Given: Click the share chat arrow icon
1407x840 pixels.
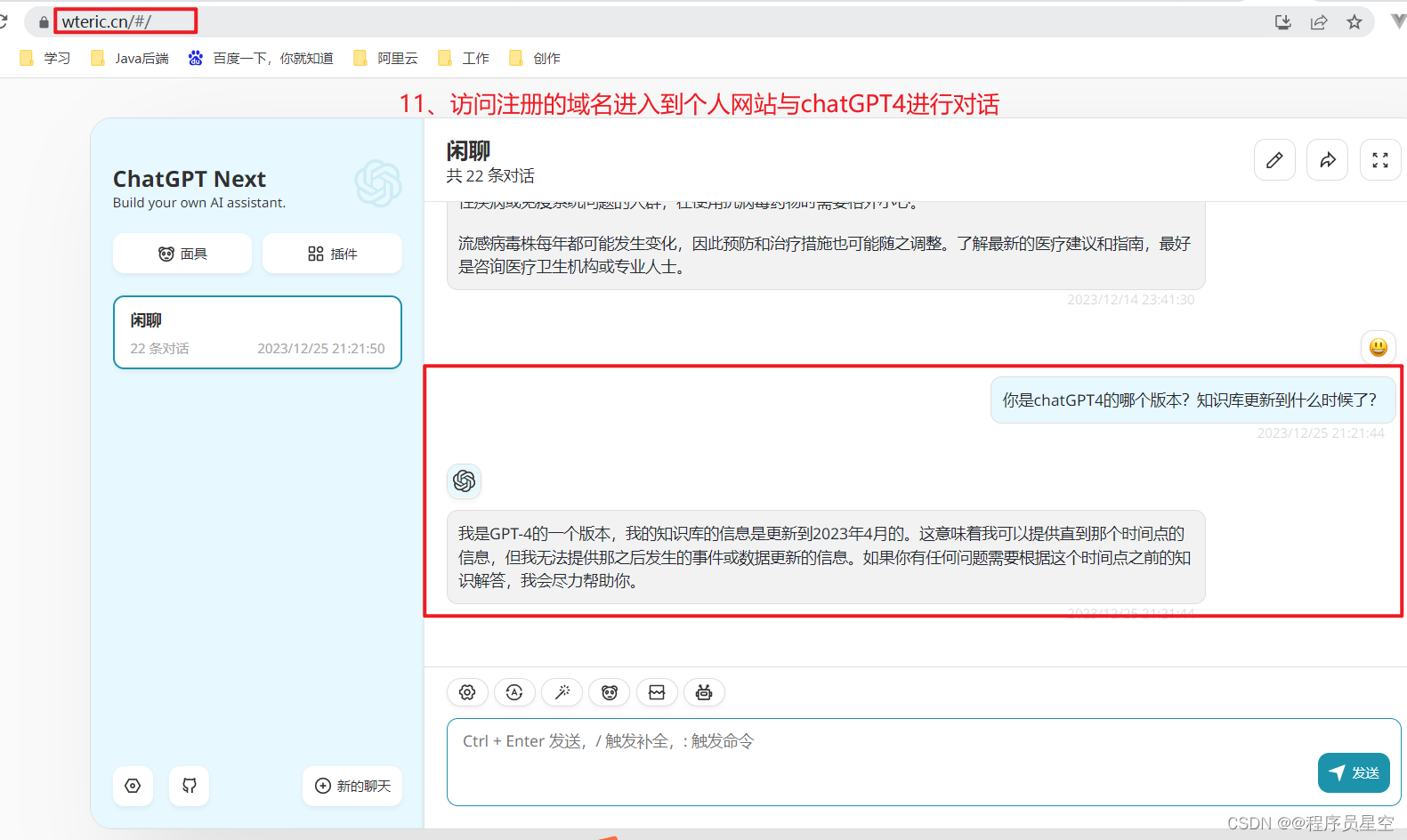Looking at the screenshot, I should click(1327, 160).
